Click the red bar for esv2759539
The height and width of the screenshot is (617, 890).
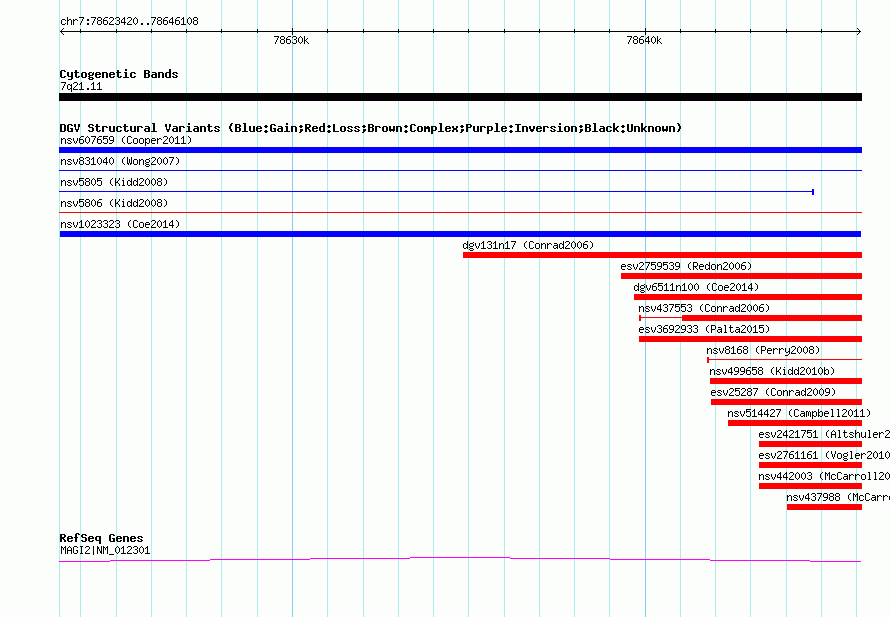[x=741, y=276]
